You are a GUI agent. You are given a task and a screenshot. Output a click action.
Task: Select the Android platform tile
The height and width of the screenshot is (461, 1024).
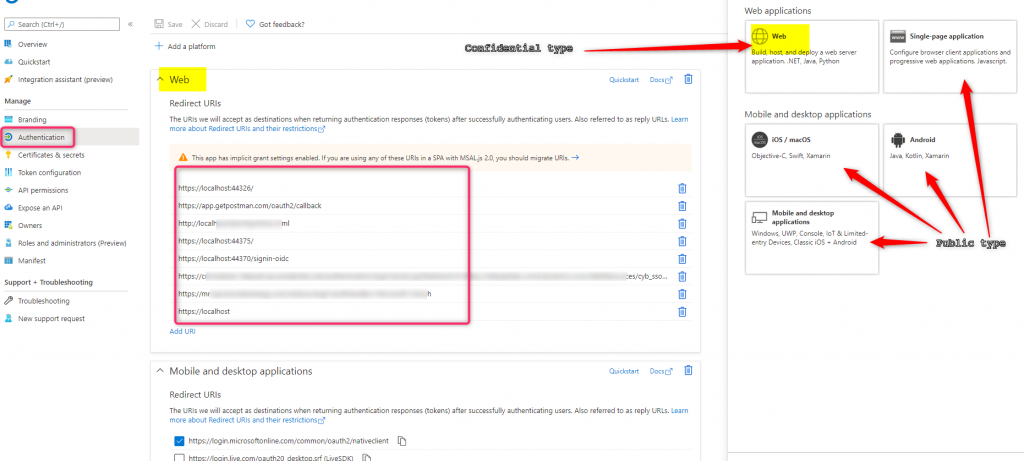(x=950, y=160)
